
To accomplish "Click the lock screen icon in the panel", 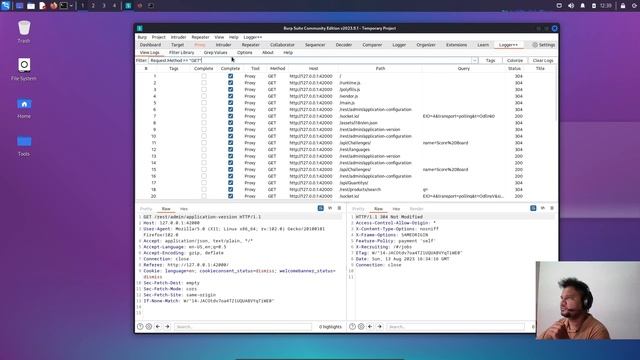I will pos(623,6).
